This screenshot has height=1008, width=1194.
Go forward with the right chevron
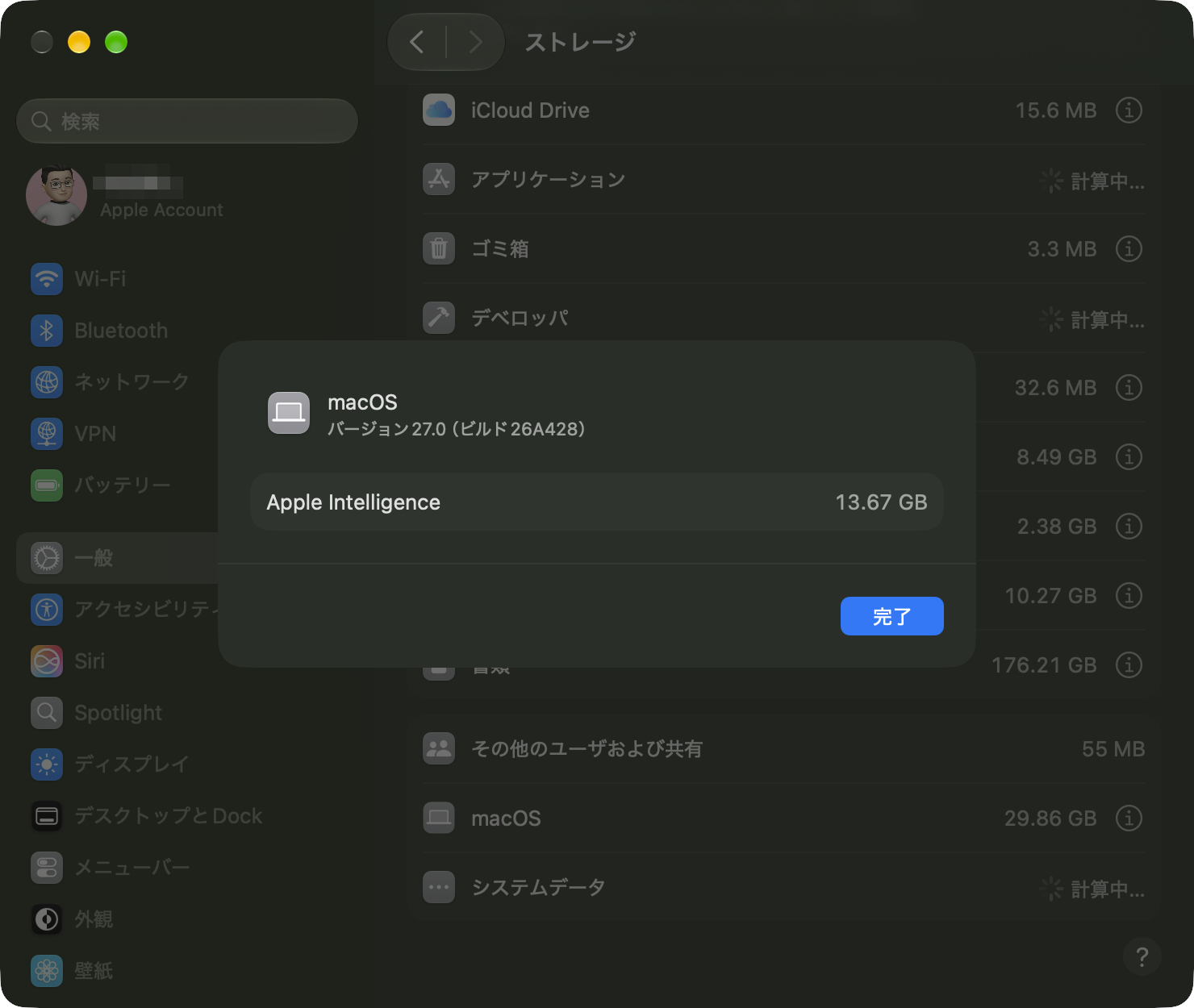[475, 42]
